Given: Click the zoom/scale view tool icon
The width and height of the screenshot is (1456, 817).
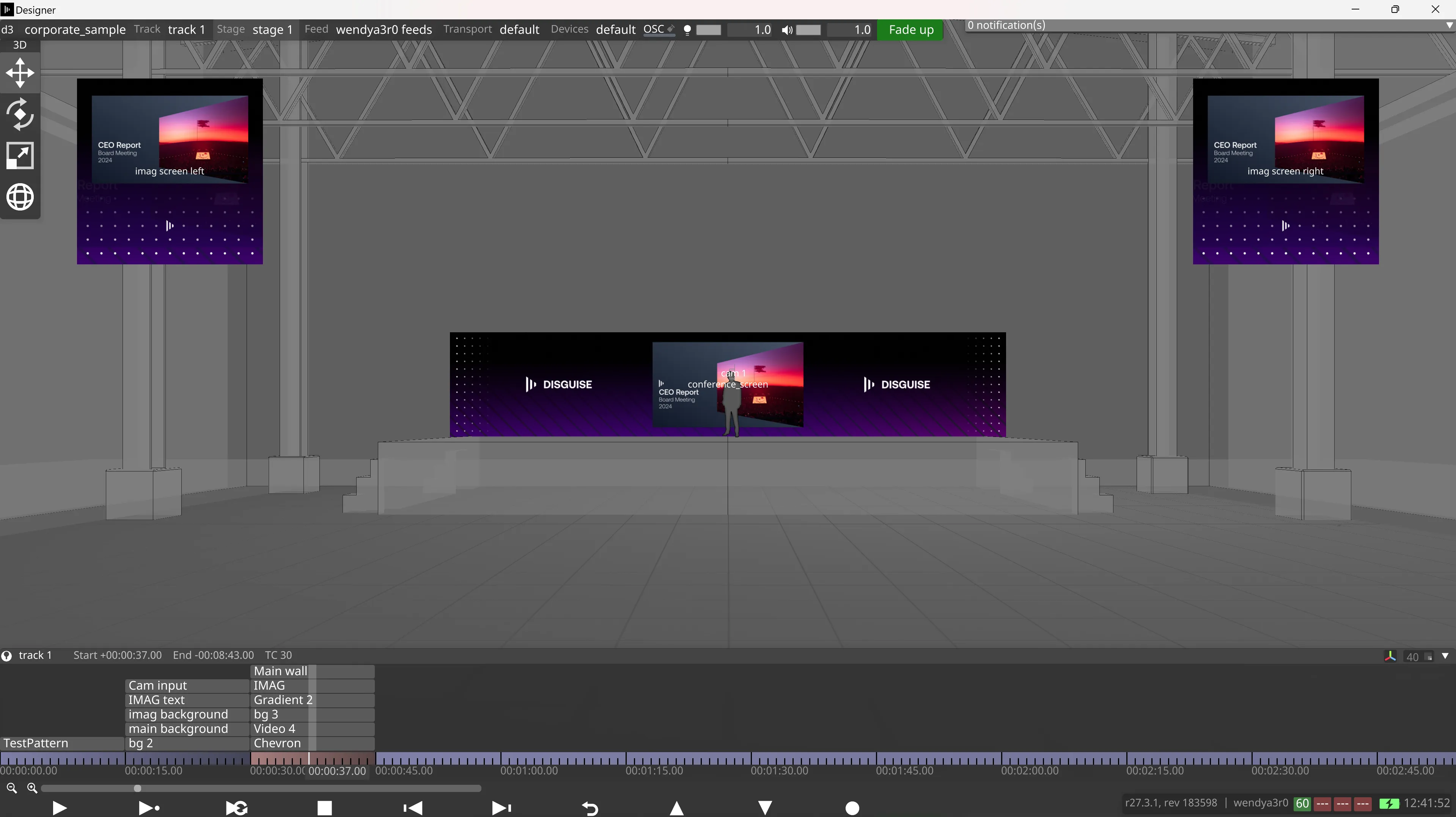Looking at the screenshot, I should (20, 156).
